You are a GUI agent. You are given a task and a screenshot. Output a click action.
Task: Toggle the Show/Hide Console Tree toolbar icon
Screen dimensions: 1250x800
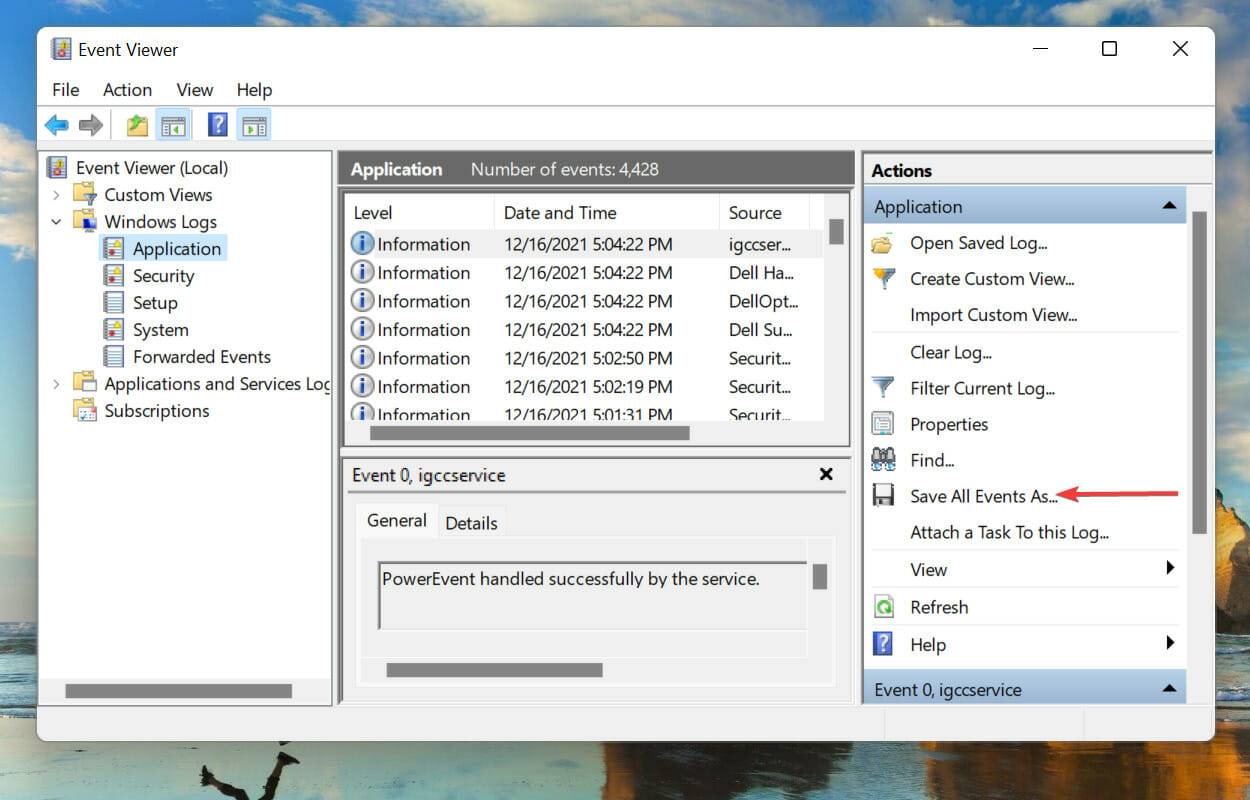(173, 125)
